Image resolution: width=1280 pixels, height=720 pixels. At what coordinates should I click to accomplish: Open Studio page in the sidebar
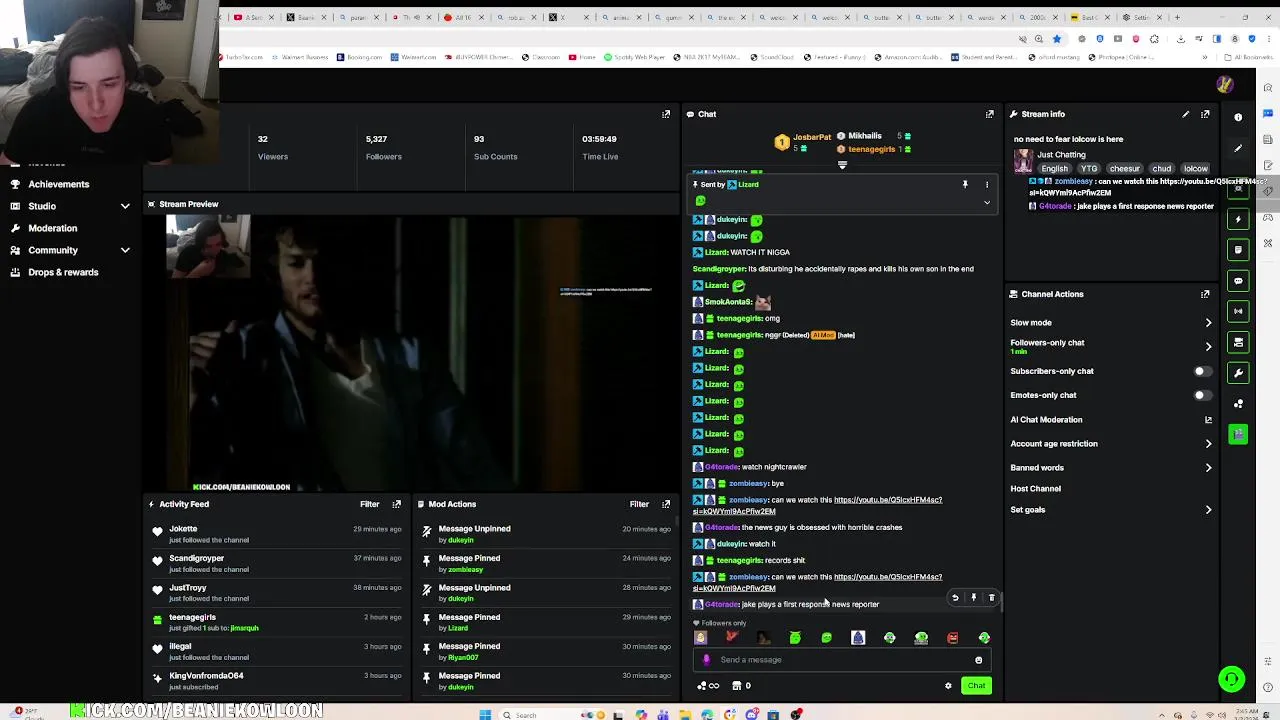point(42,206)
